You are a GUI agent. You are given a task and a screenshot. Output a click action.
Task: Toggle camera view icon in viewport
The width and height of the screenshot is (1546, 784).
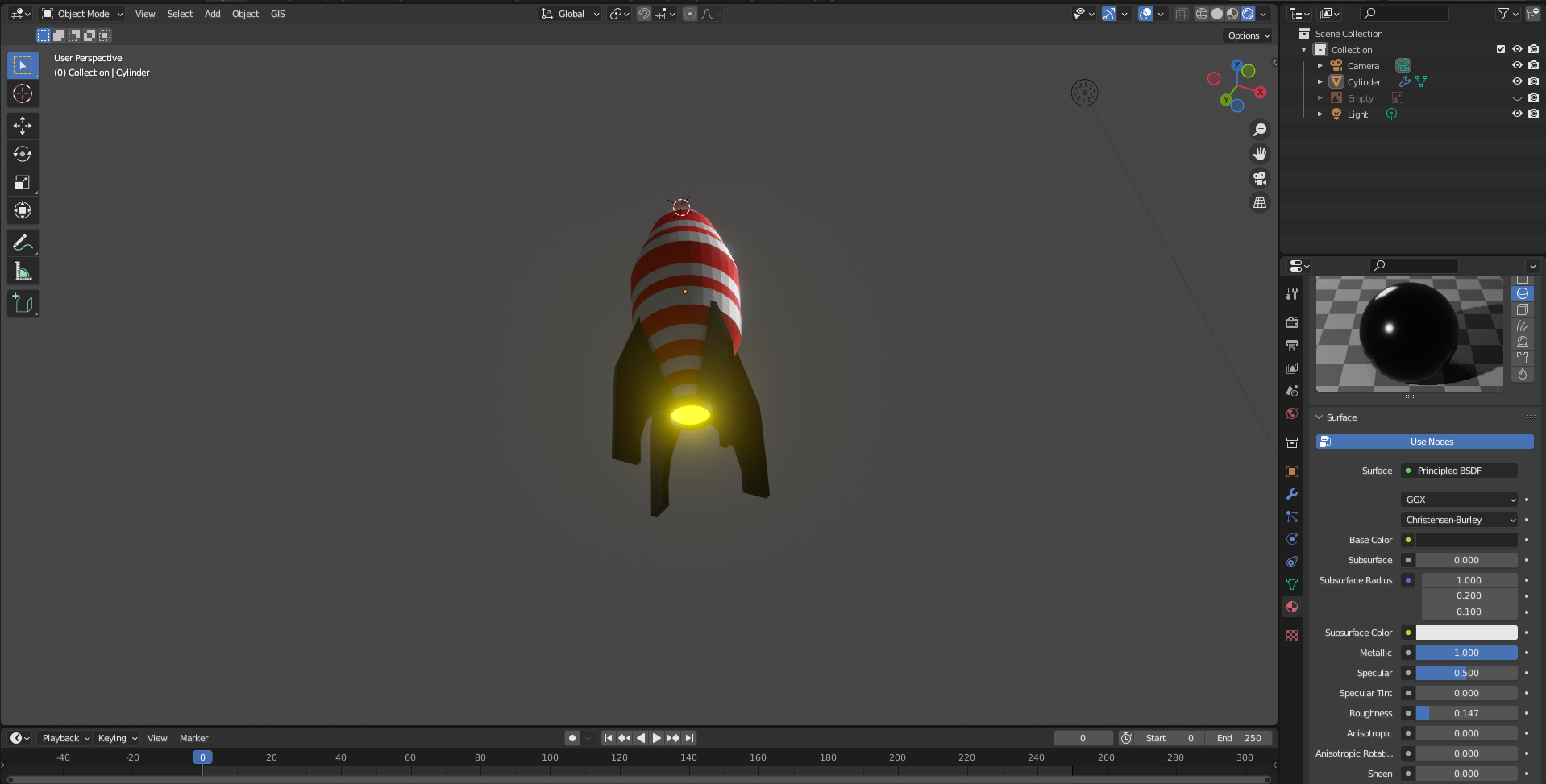point(1260,178)
